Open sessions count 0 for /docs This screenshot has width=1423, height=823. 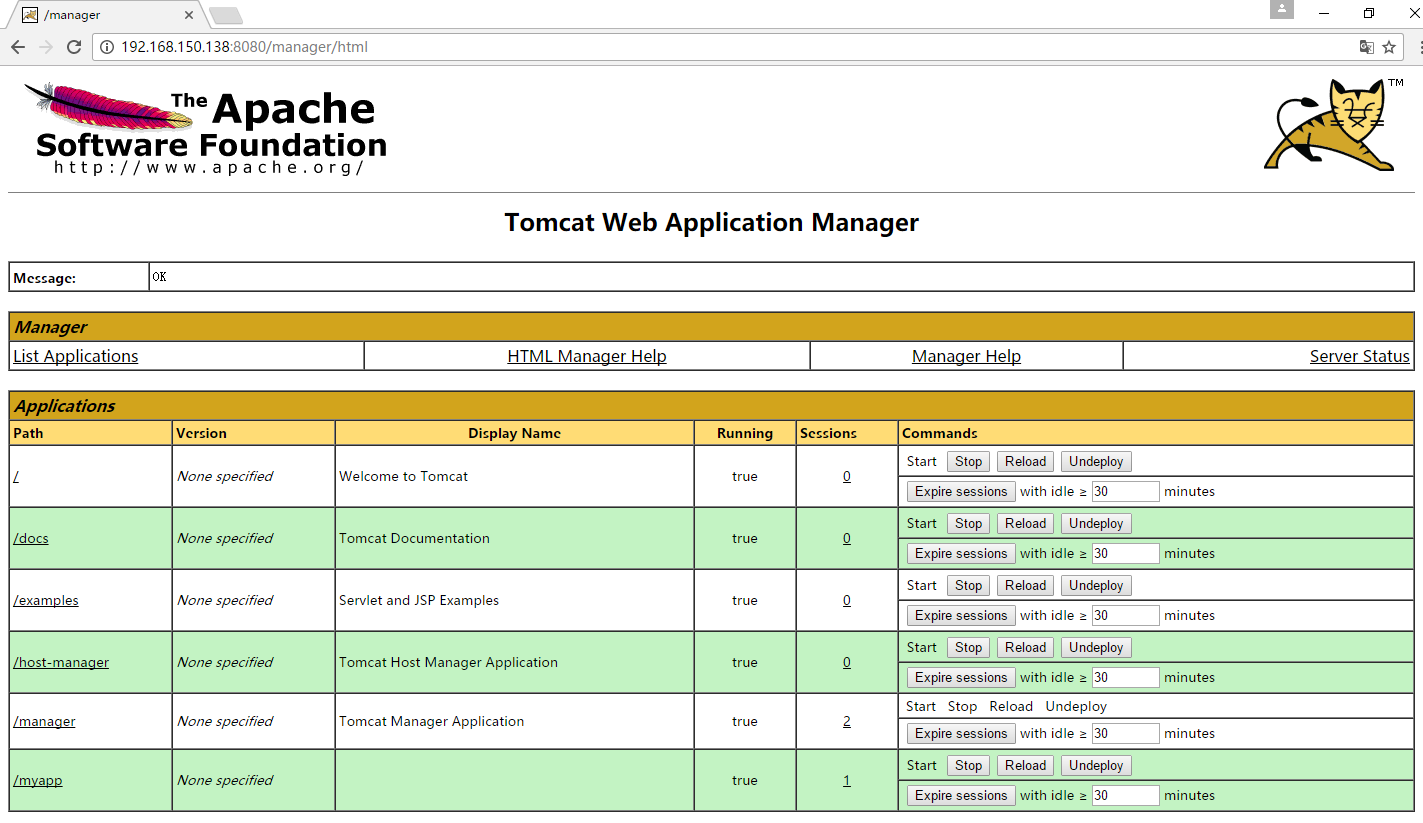point(847,538)
